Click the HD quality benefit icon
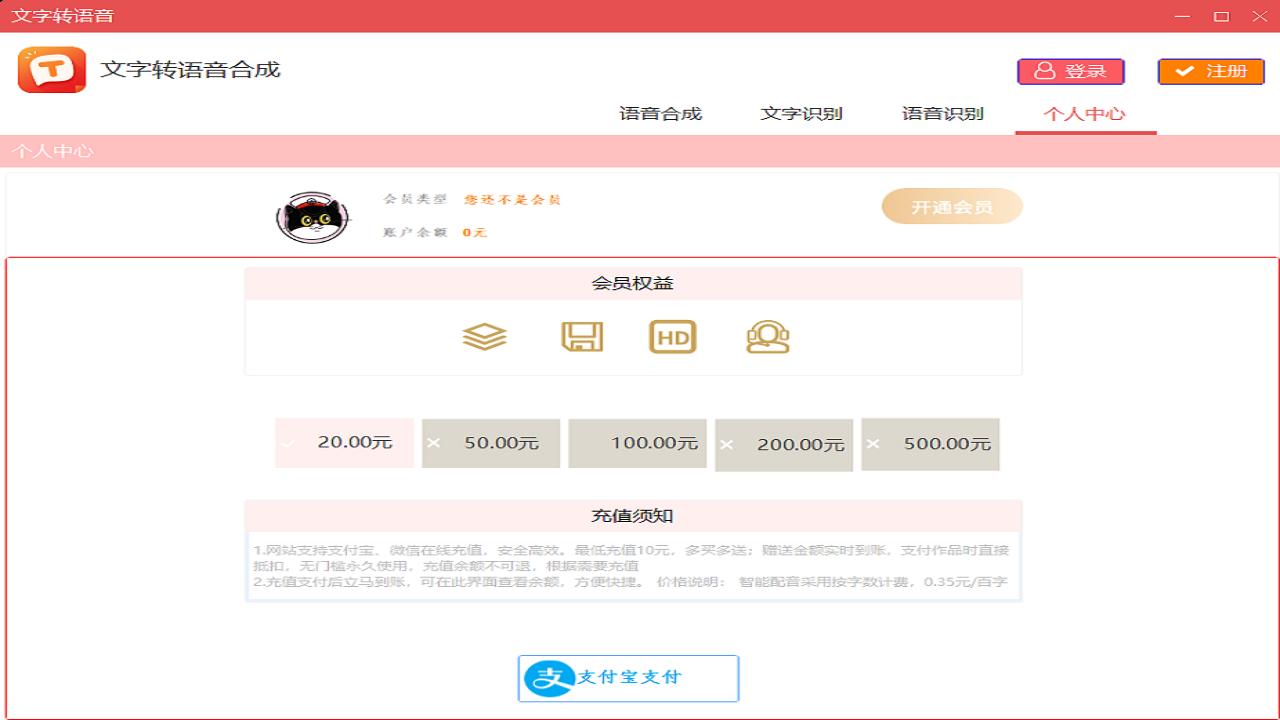Screen dimensions: 1280x720 pos(672,337)
